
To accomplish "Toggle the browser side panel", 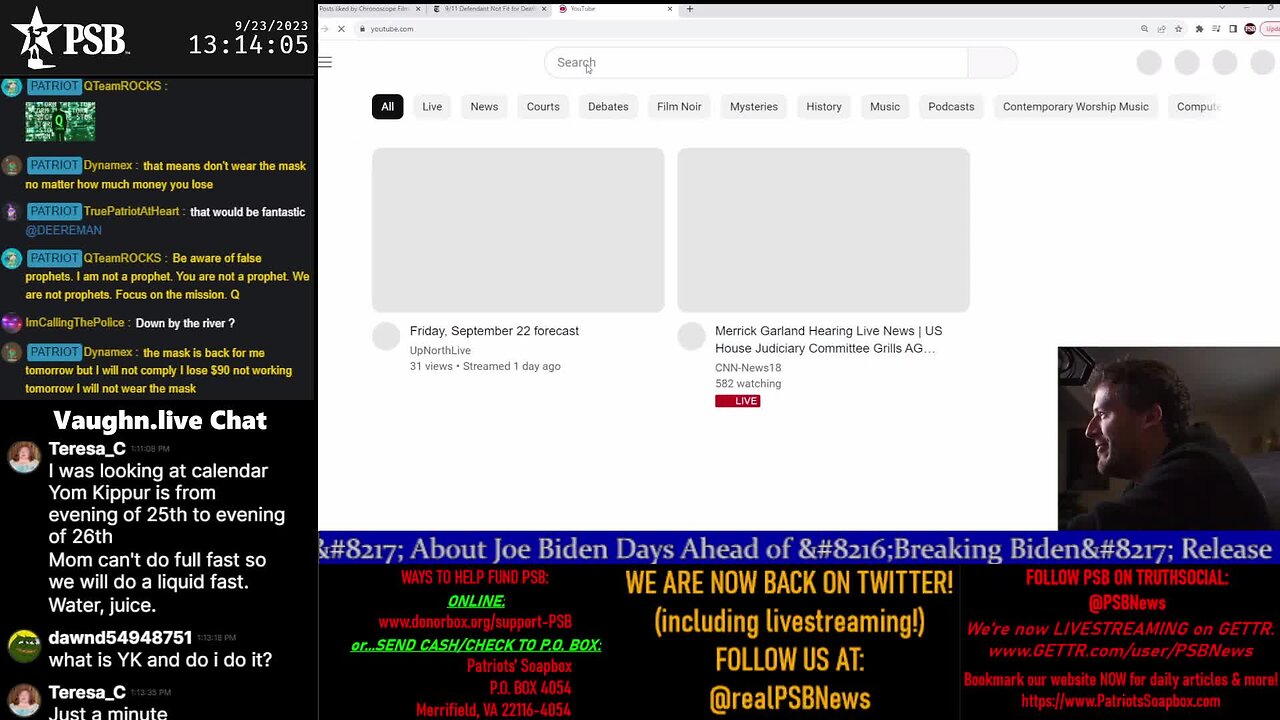I will pyautogui.click(x=1233, y=29).
